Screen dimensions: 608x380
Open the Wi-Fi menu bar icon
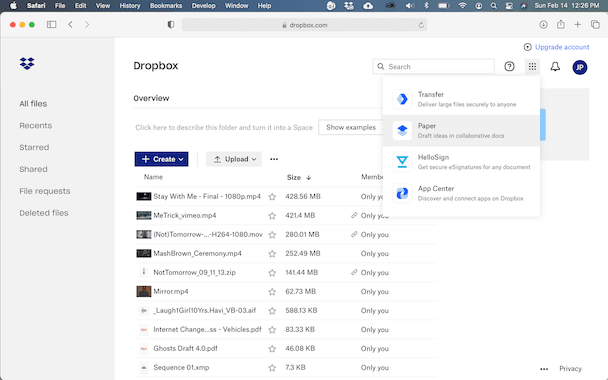[x=462, y=6]
